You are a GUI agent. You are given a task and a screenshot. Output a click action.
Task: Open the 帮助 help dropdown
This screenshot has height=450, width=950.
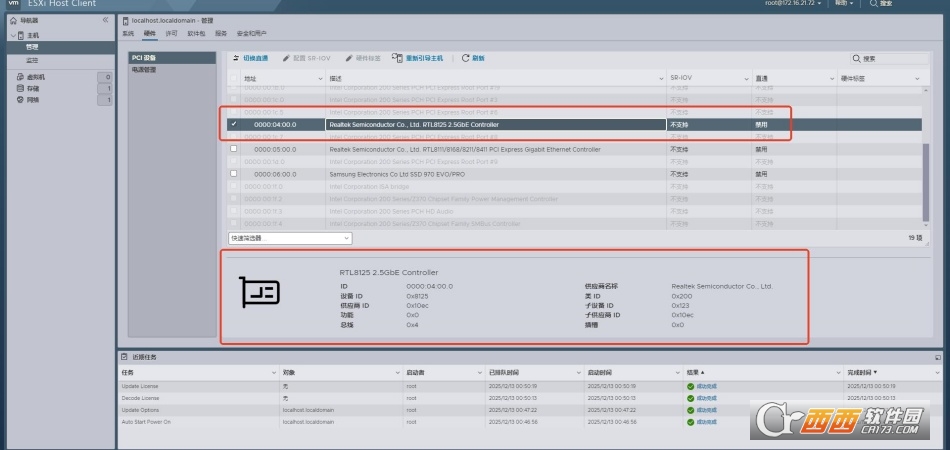[844, 3]
